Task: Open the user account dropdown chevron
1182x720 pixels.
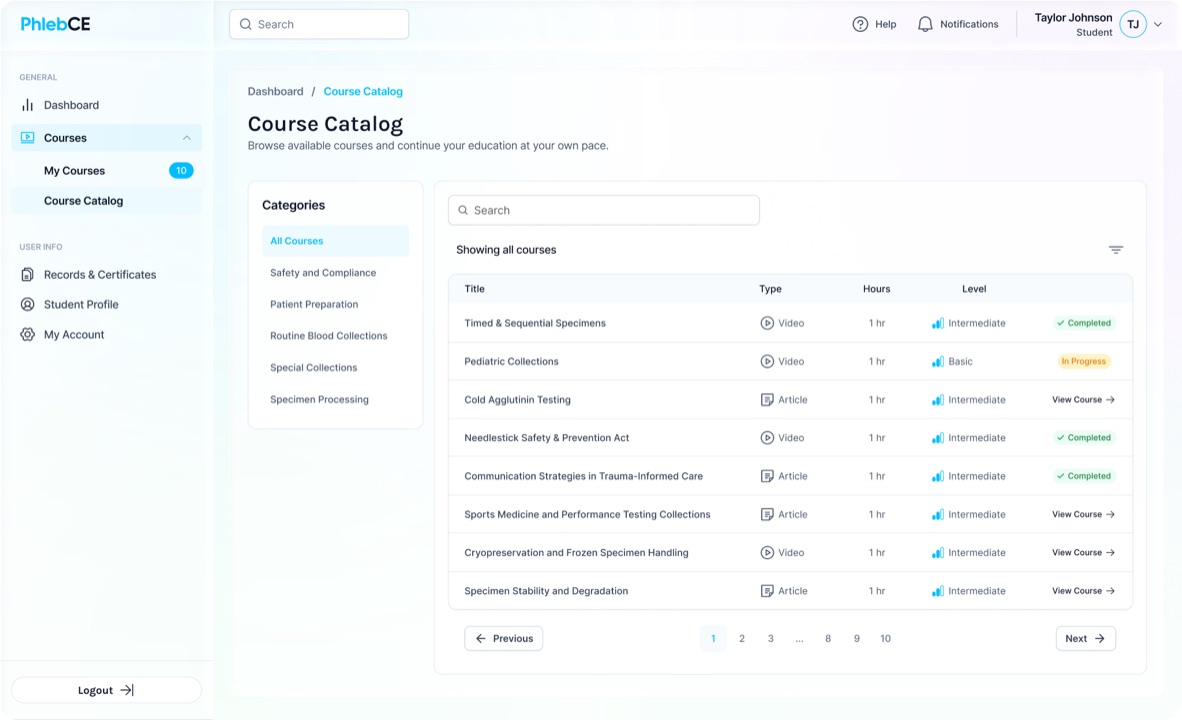Action: [x=1158, y=24]
